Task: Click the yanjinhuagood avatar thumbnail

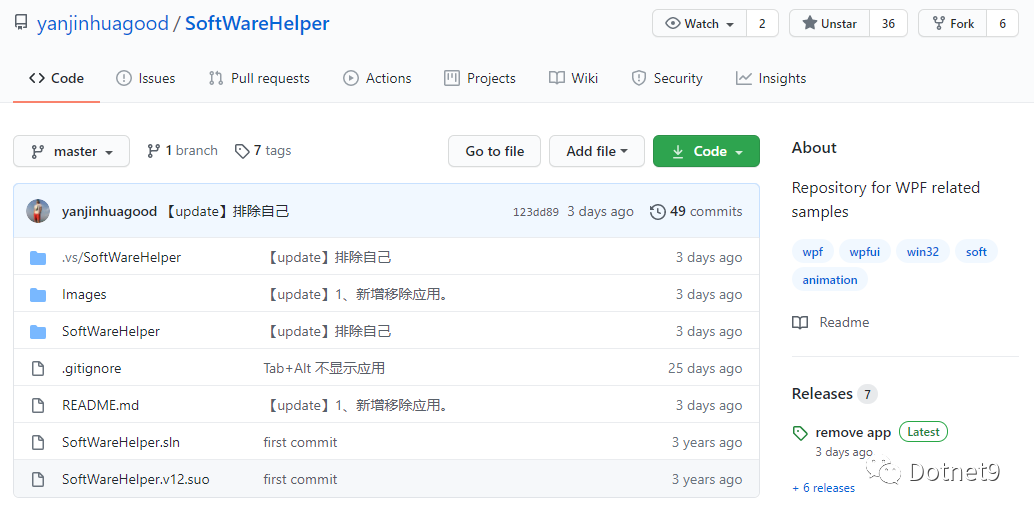Action: 38,211
